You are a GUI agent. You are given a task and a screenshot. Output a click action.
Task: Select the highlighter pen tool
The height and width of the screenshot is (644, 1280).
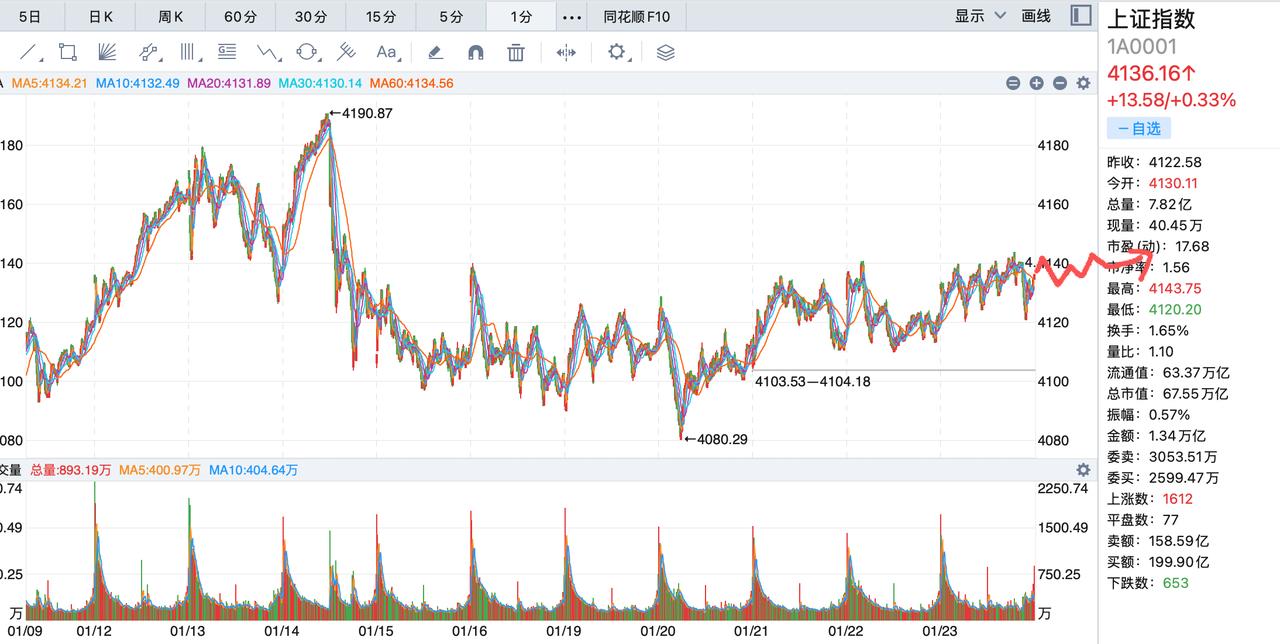pos(435,52)
